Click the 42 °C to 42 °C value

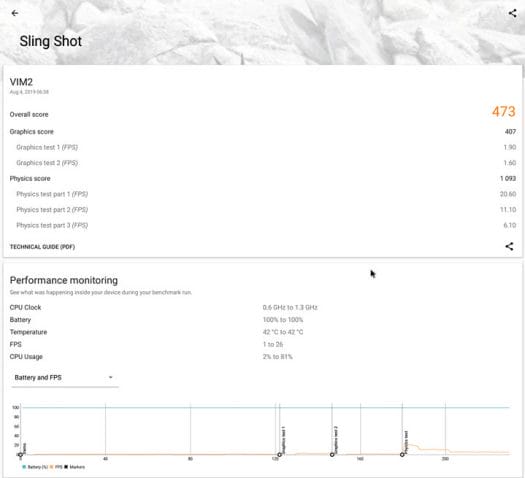coord(283,332)
